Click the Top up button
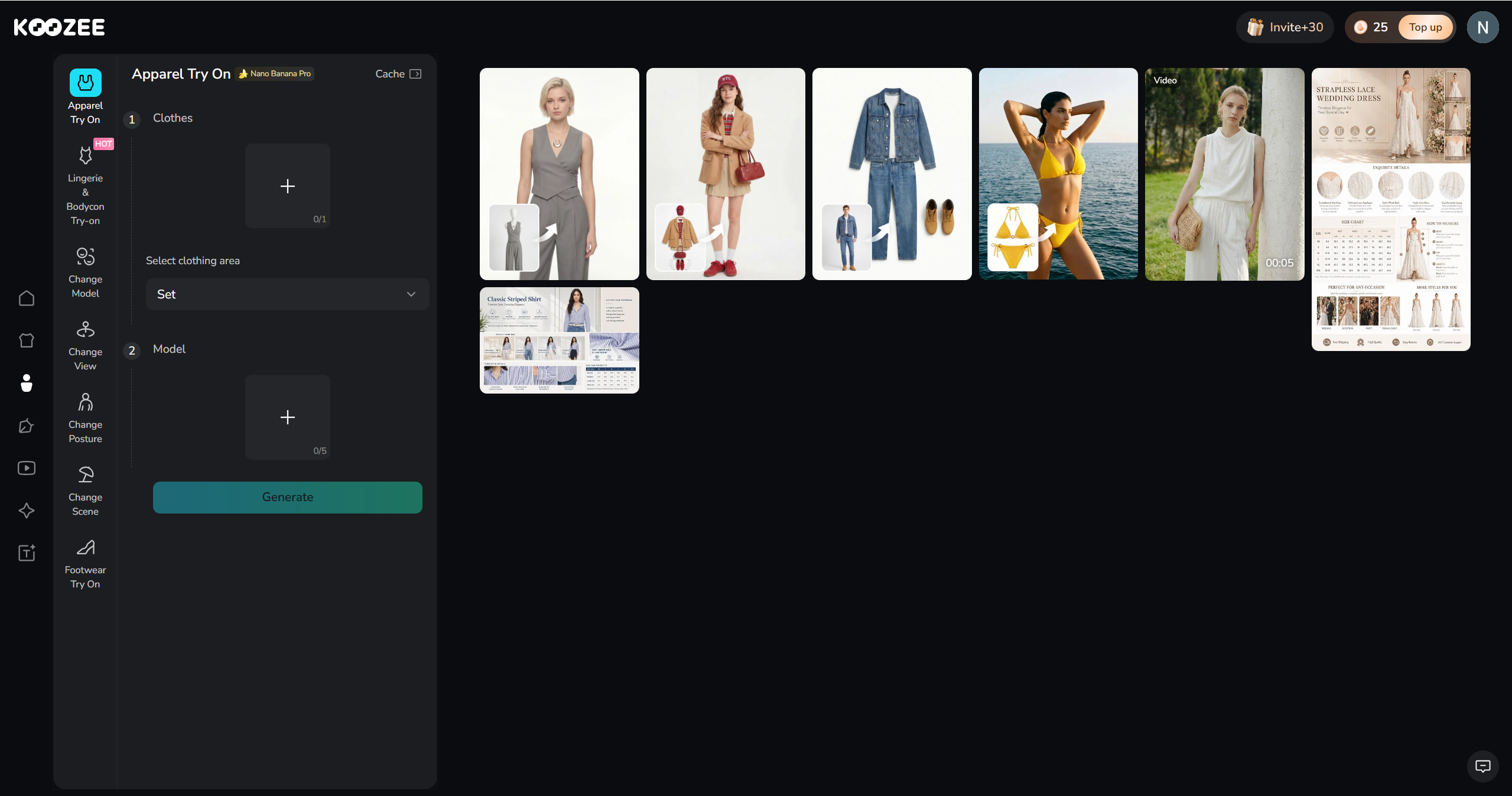Screen dimensions: 1512x796 (x=1425, y=27)
